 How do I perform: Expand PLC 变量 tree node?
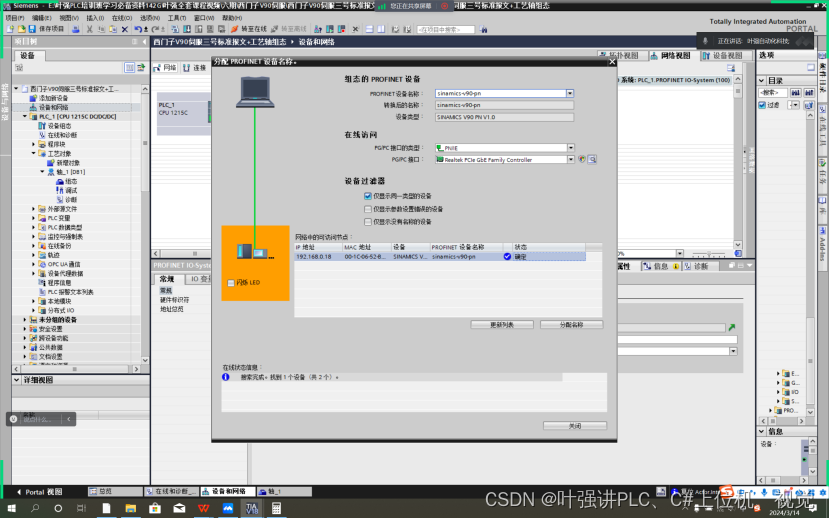[33, 218]
